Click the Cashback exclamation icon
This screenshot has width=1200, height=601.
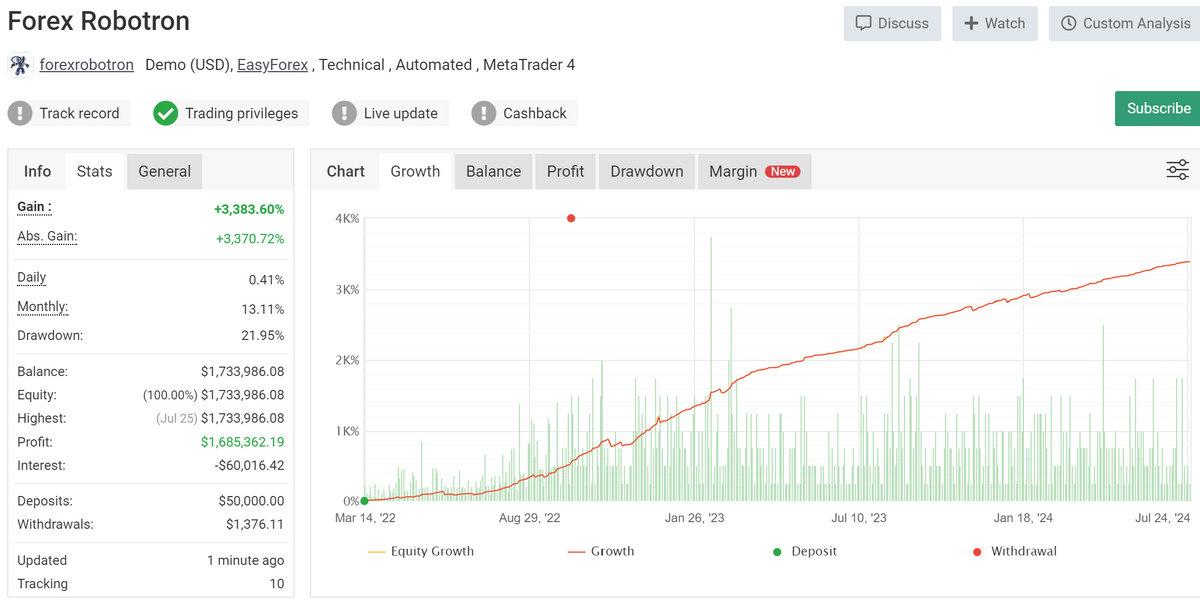(x=484, y=113)
